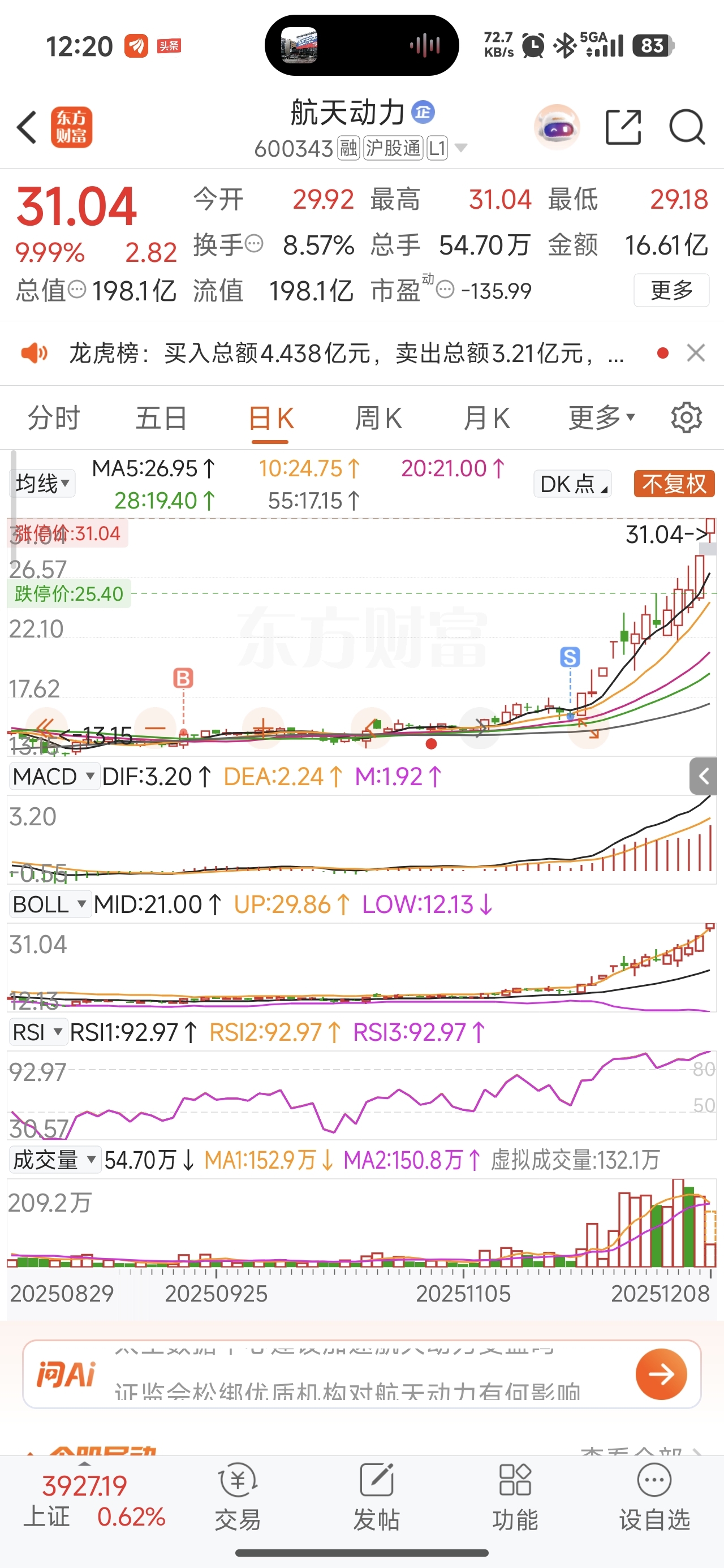Viewport: 724px width, 1568px height.
Task: Tap the MA5:26.95 value
Action: pyautogui.click(x=153, y=468)
